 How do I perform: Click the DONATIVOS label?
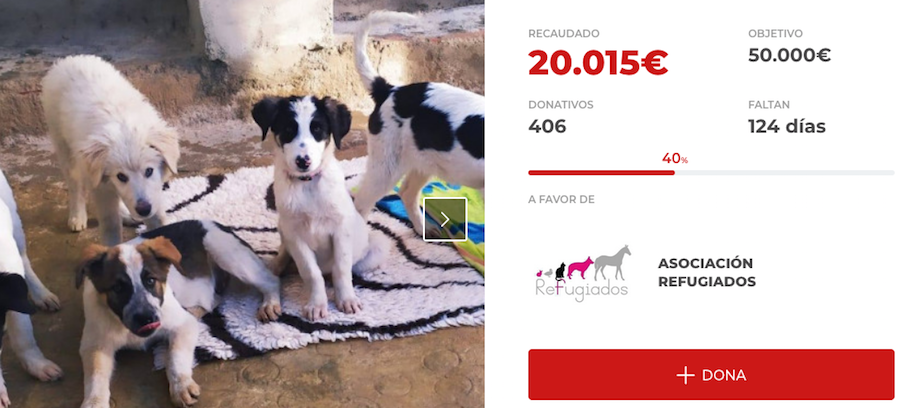tap(561, 105)
